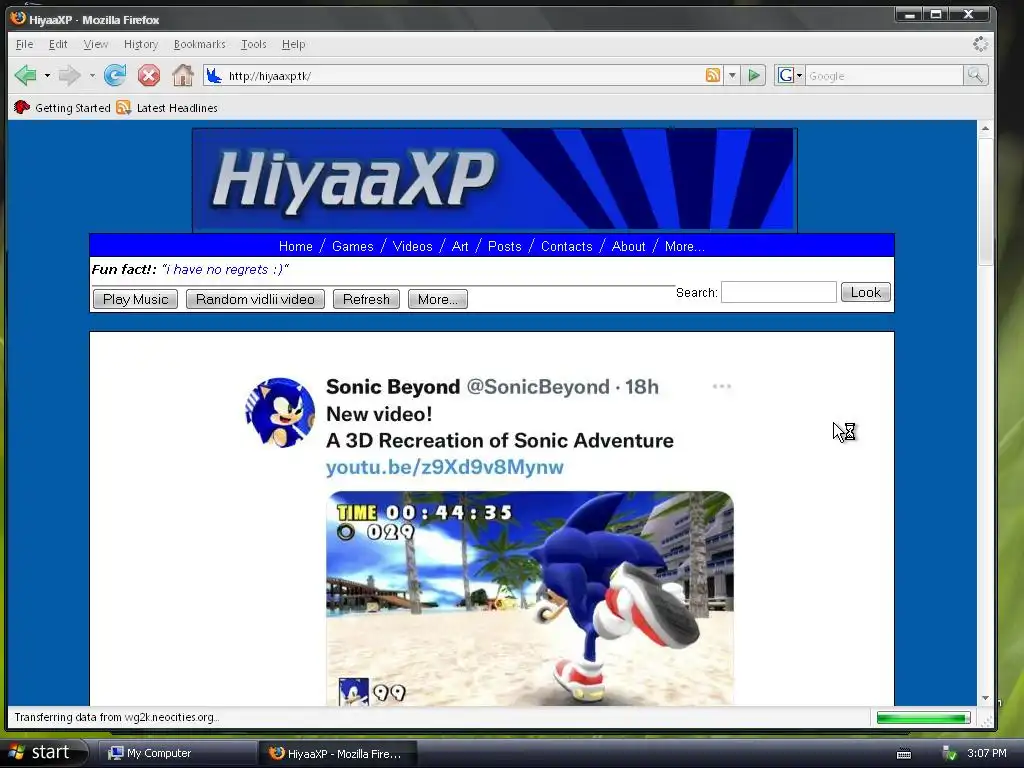Open the tweet's three-dot options menu
Screen dimensions: 1024x768
click(722, 386)
